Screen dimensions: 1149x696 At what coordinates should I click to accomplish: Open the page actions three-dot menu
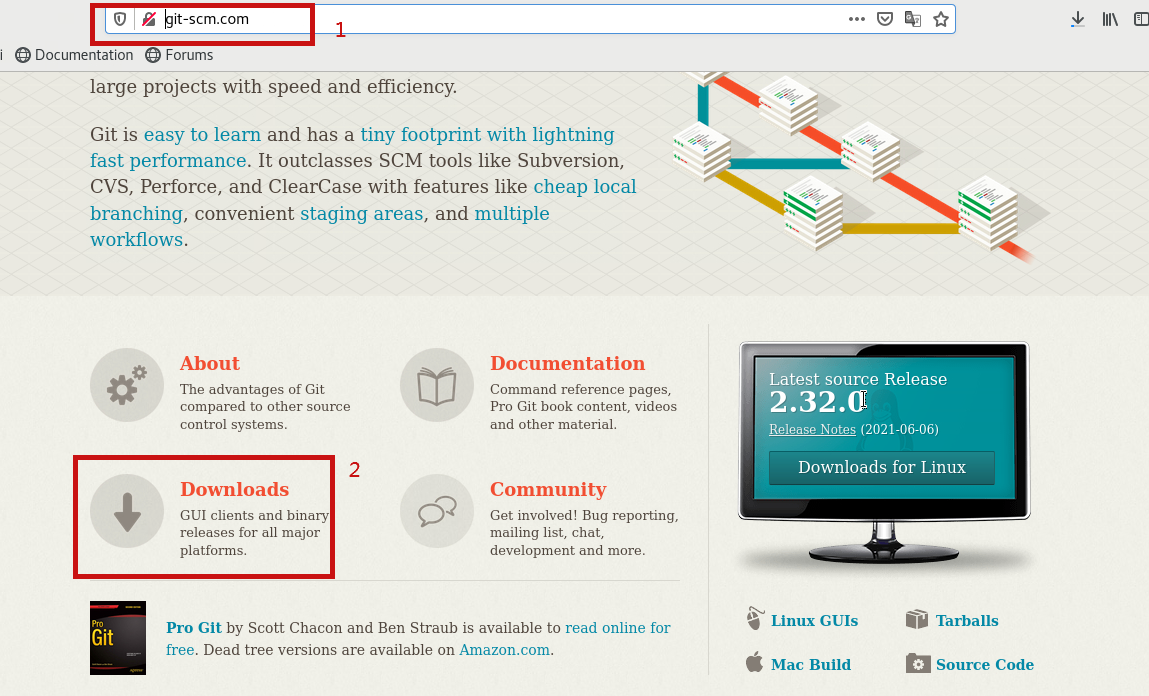pyautogui.click(x=857, y=19)
